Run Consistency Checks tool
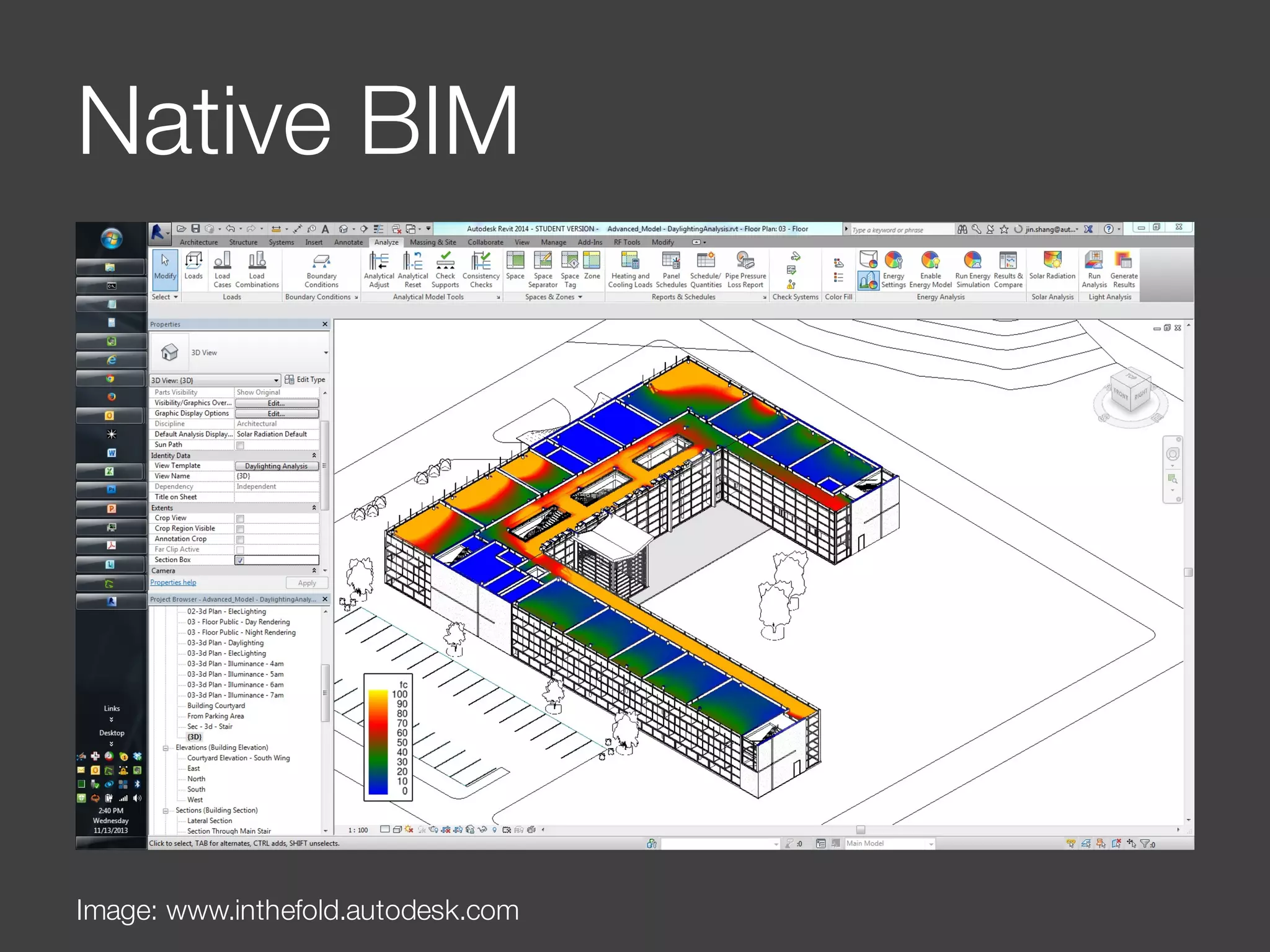Screen dimensions: 1270x952 pyautogui.click(x=481, y=270)
